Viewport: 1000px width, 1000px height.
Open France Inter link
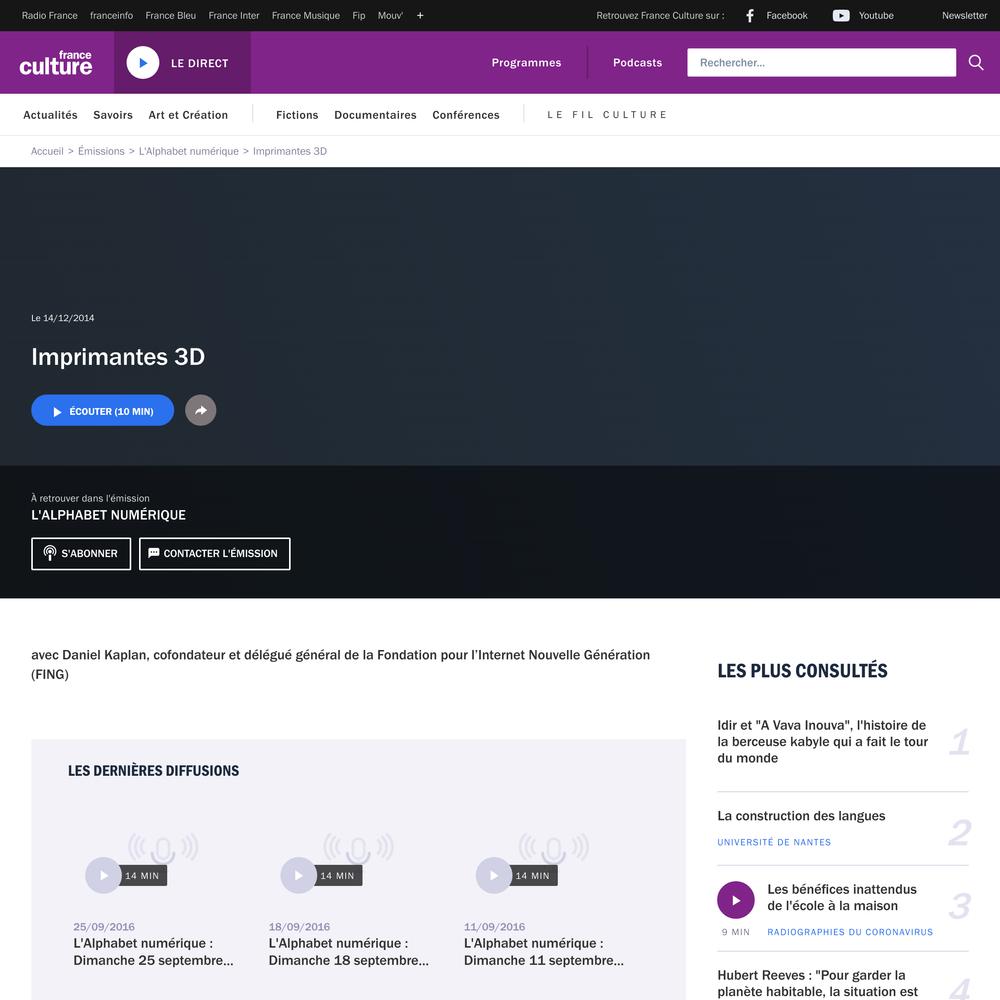[x=234, y=15]
